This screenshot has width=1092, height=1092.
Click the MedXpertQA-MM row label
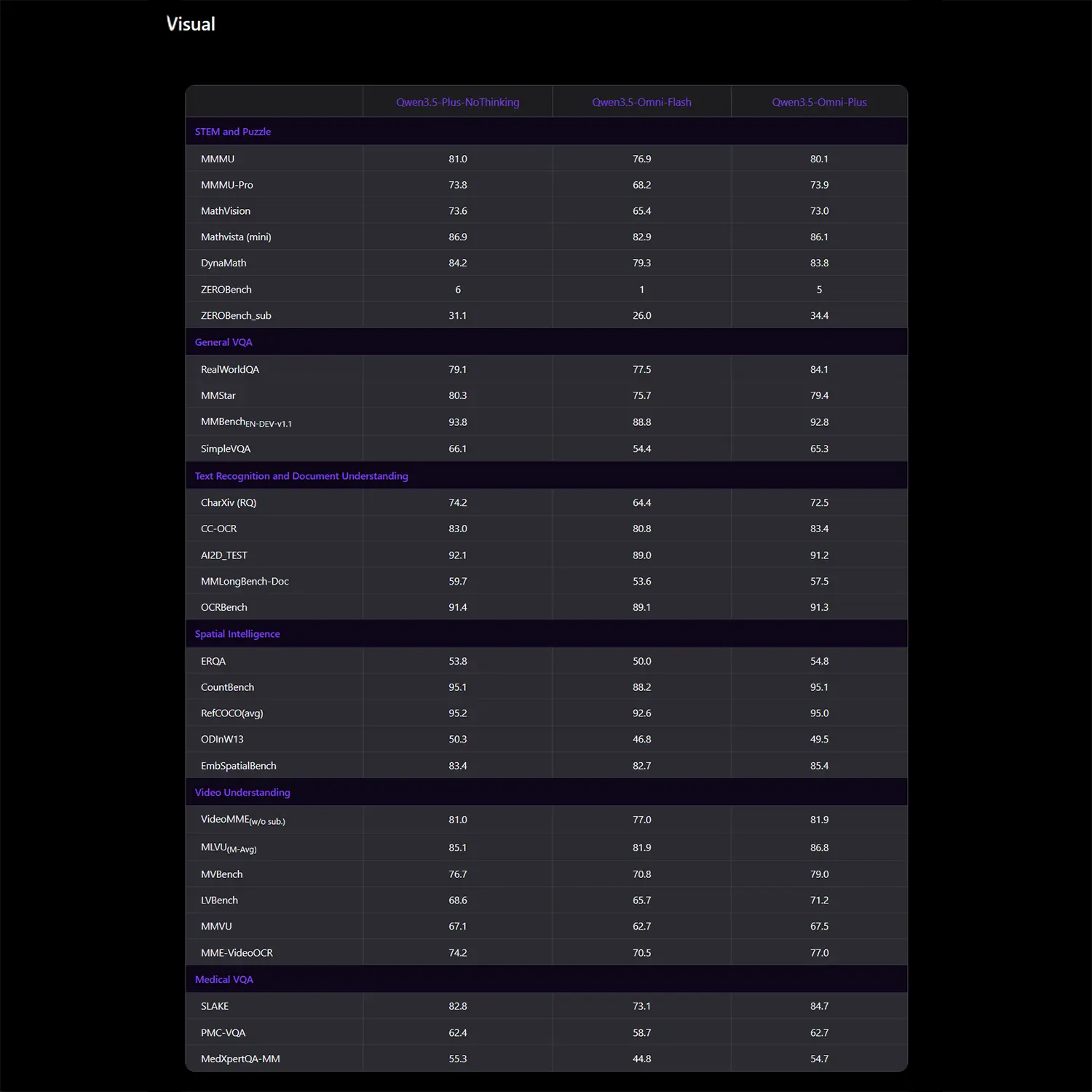[x=240, y=1059]
